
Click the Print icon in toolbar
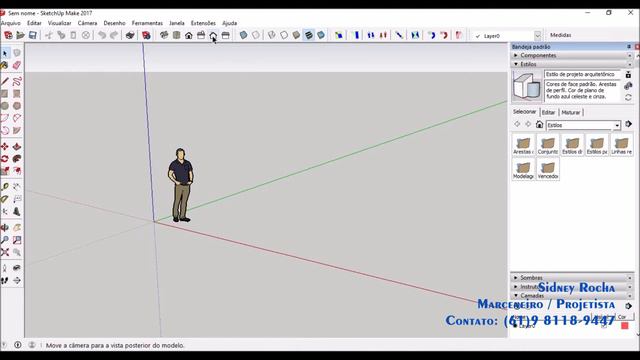[130, 36]
